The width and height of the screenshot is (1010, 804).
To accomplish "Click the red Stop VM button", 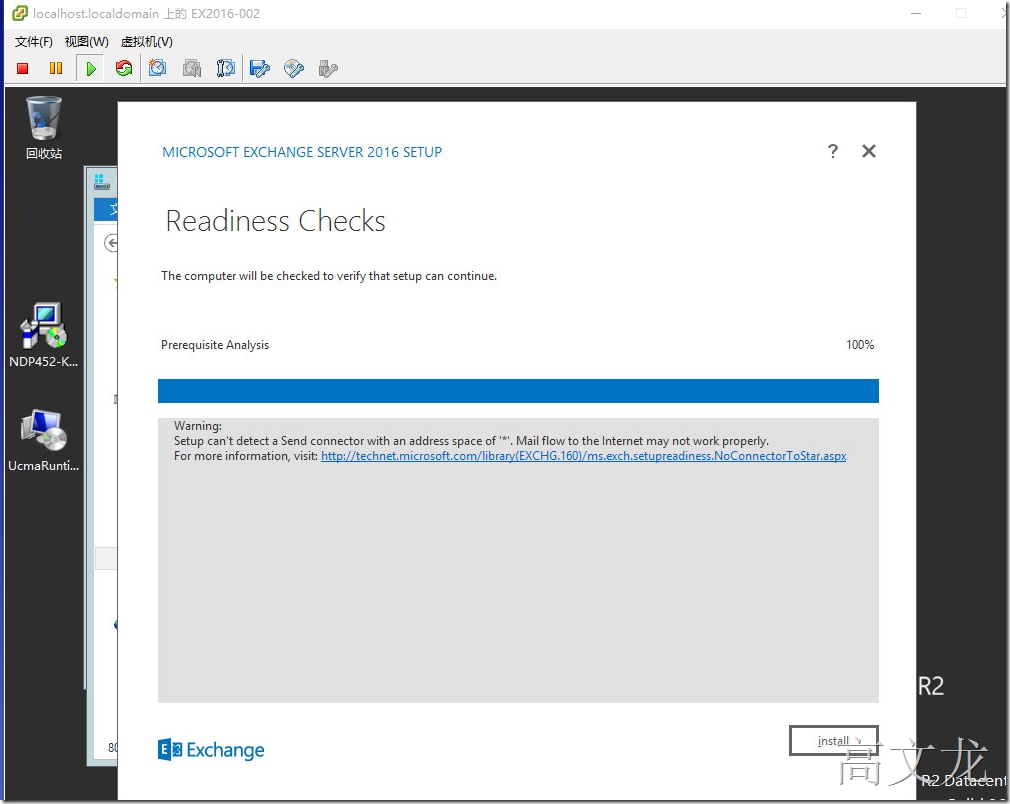I will 23,68.
